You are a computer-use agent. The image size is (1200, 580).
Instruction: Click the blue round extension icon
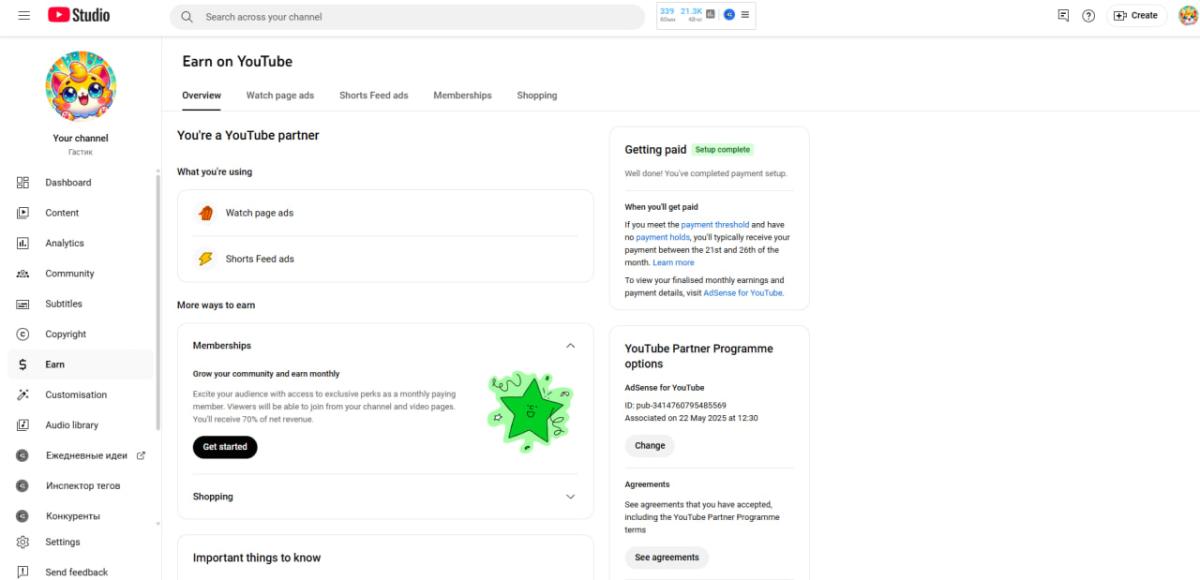click(729, 15)
